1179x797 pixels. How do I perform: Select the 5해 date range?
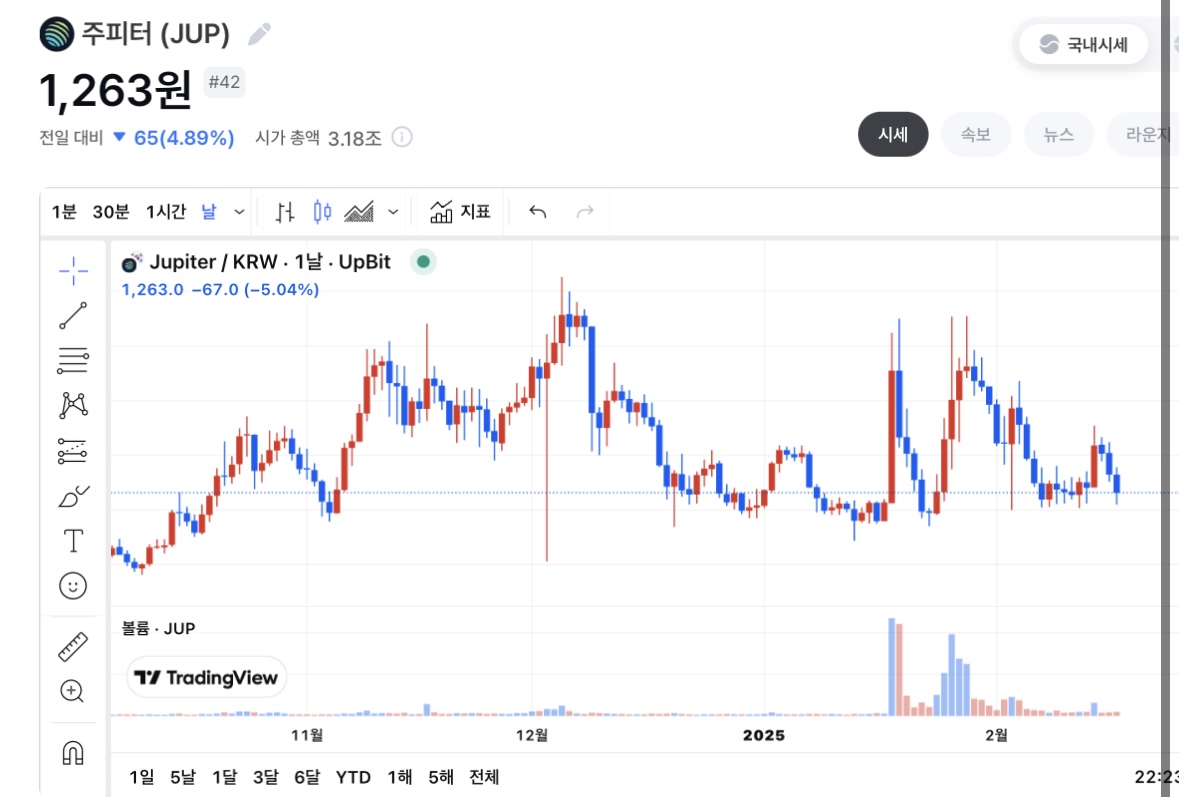pyautogui.click(x=441, y=777)
